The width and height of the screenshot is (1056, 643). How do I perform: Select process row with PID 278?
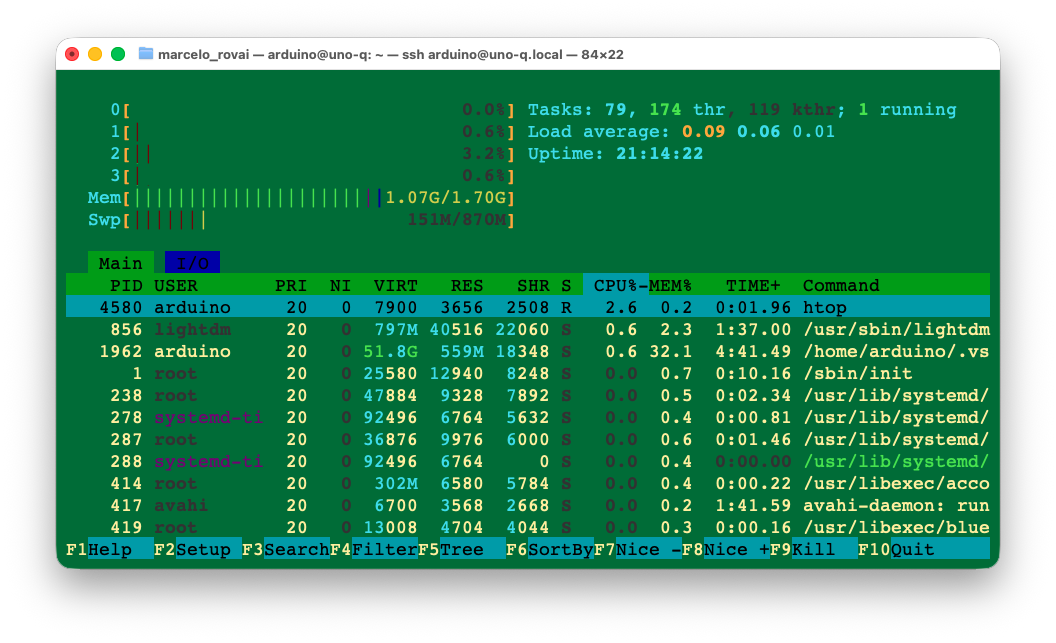coord(528,417)
